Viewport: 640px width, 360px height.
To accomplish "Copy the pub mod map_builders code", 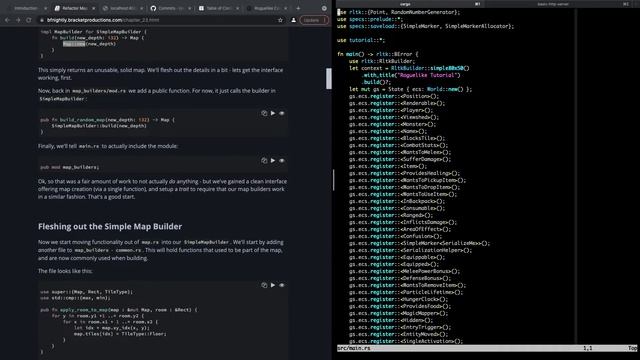I will (x=264, y=160).
